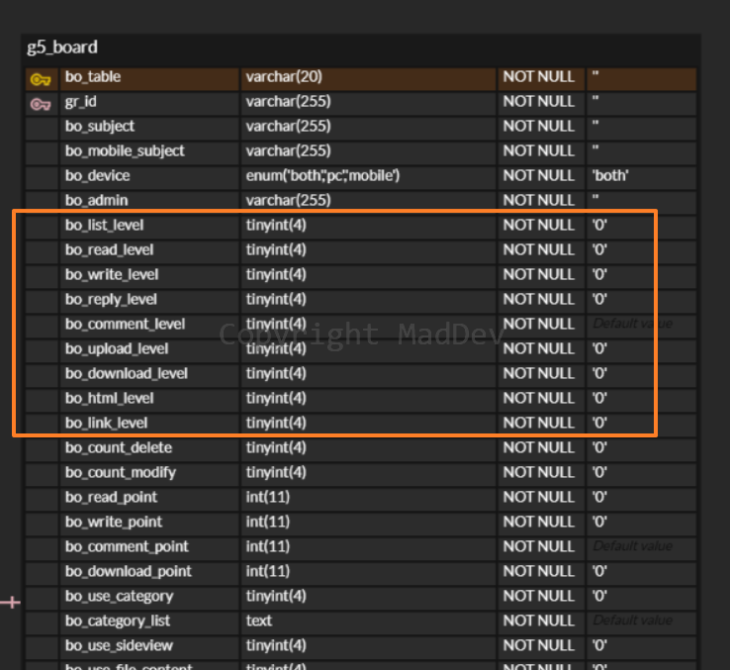Click the bo_download_level field name

click(126, 373)
